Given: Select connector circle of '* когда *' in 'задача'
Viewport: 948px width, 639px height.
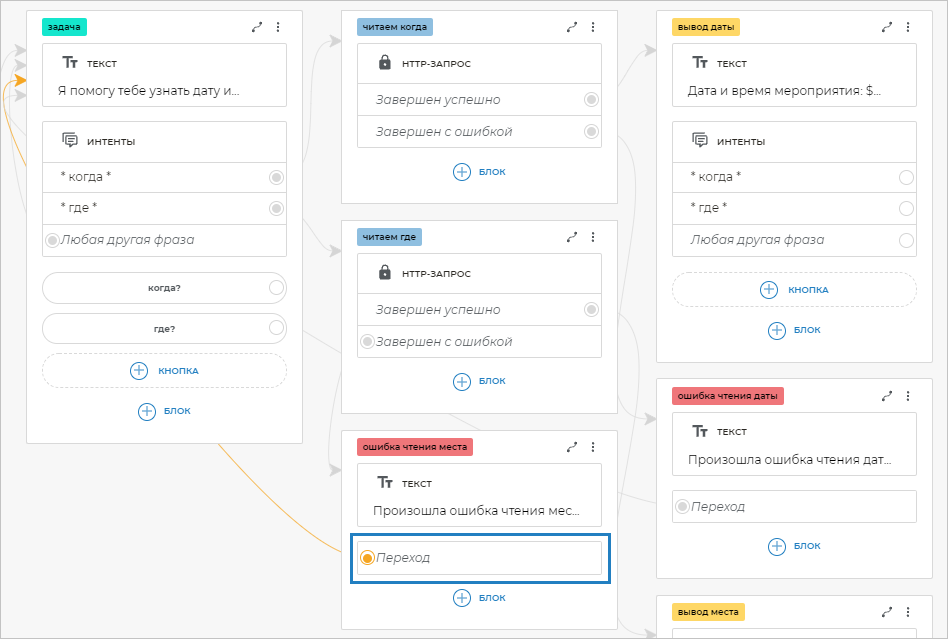Looking at the screenshot, I should tap(276, 177).
